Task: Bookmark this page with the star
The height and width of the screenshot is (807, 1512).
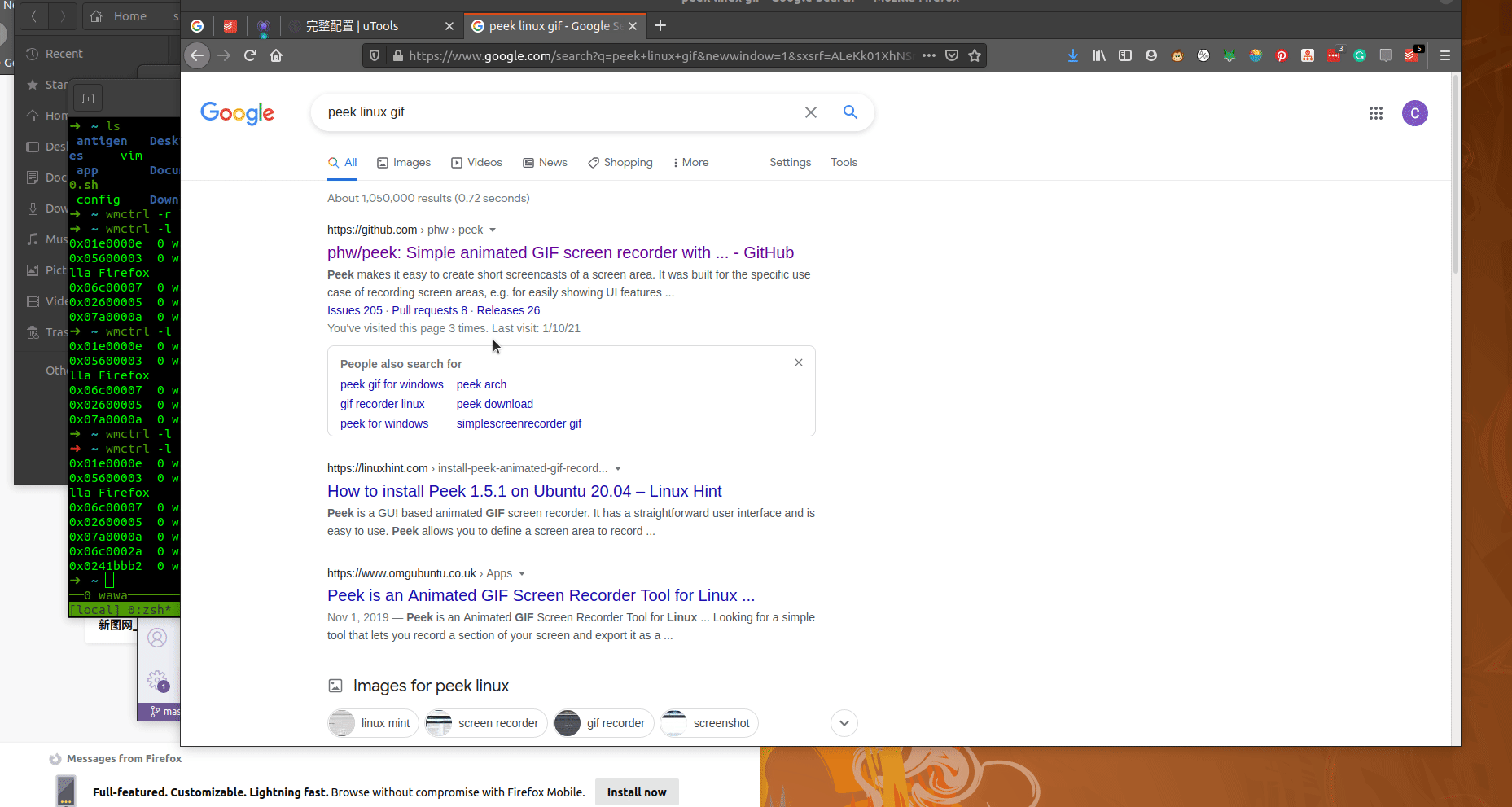Action: coord(975,55)
